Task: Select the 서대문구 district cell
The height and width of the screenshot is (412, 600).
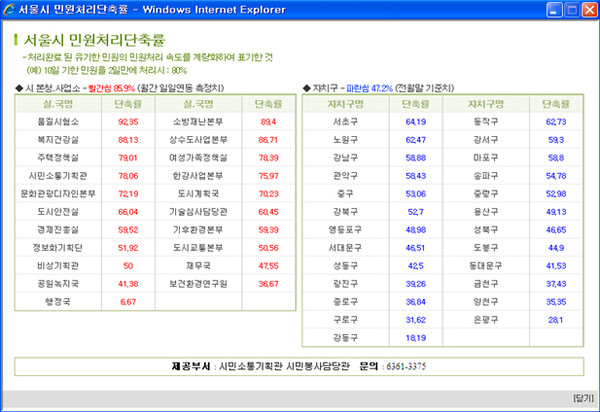Action: click(346, 248)
